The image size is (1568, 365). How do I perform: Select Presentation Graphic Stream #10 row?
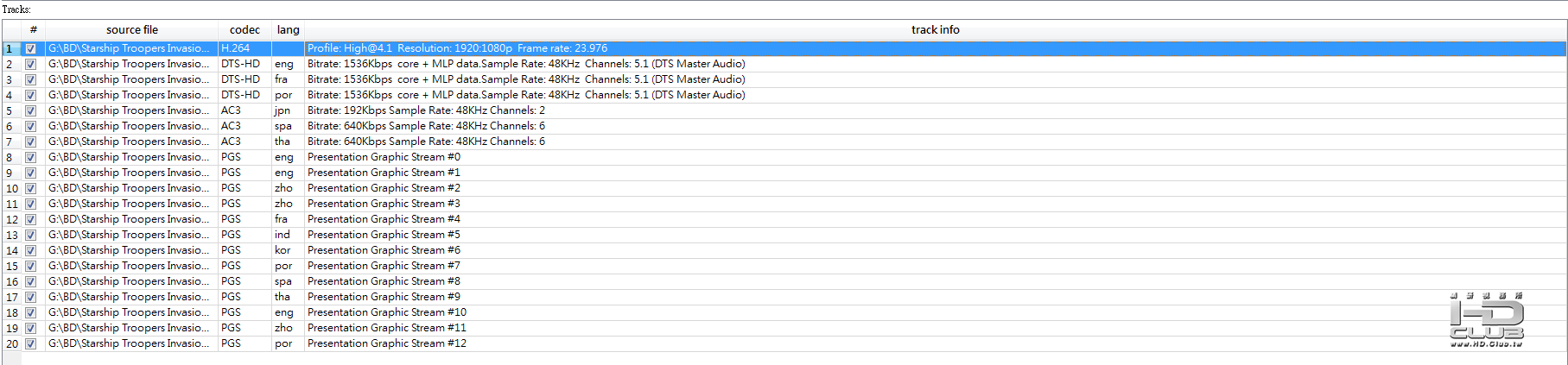click(x=386, y=312)
